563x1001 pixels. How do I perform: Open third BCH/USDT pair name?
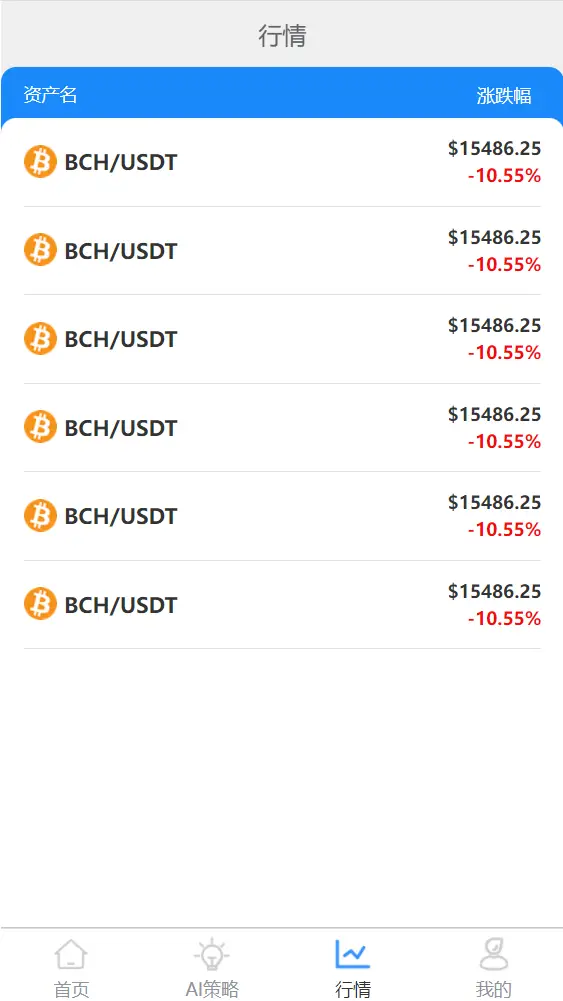121,339
